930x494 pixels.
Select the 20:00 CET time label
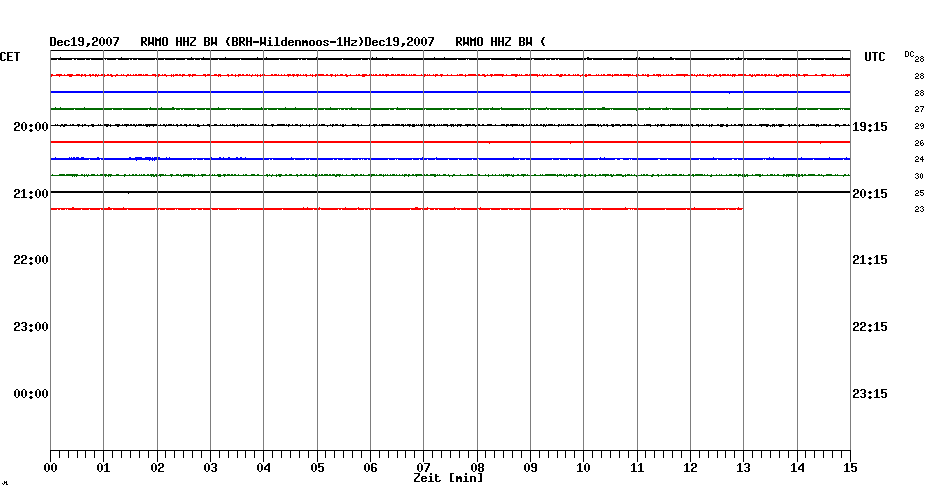pos(31,127)
